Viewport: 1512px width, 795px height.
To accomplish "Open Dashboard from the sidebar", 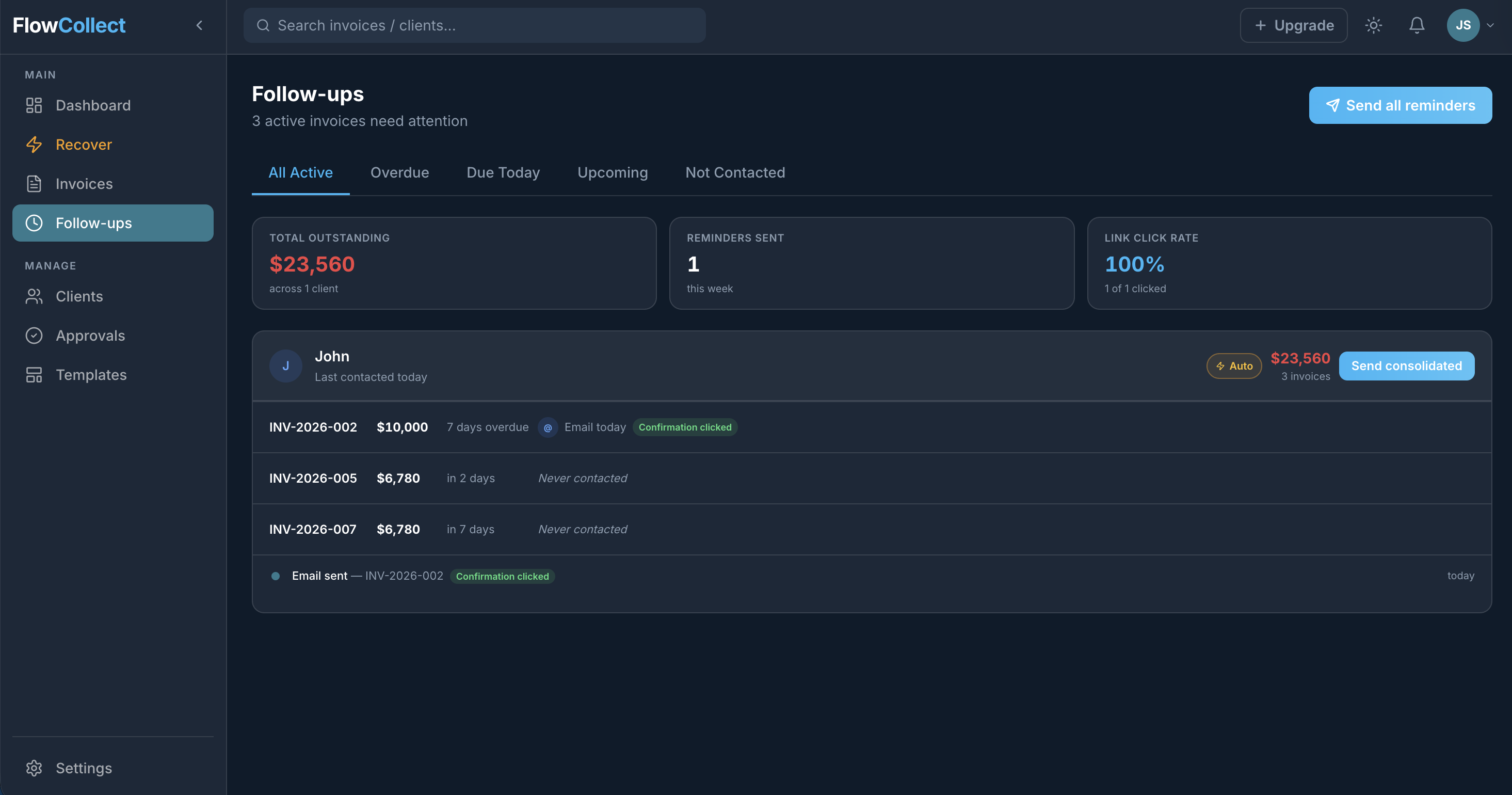I will 112,105.
